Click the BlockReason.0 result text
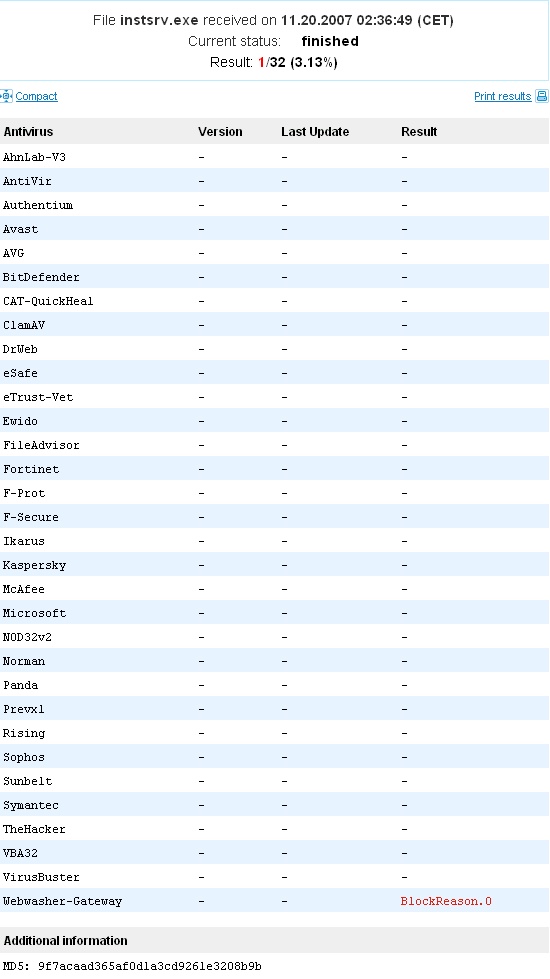Image resolution: width=550 pixels, height=979 pixels. pyautogui.click(x=446, y=901)
